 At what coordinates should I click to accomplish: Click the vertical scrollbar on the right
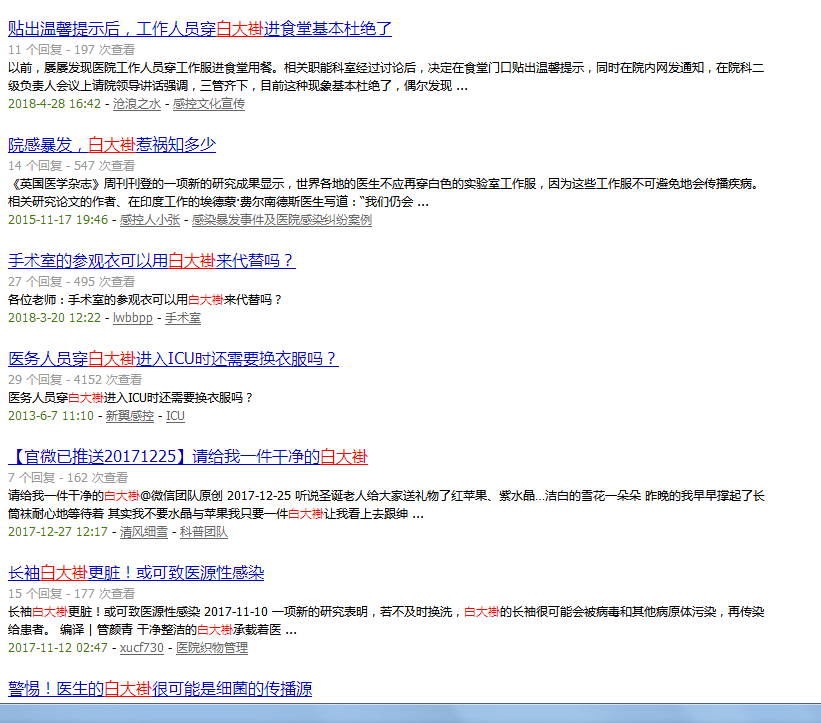click(814, 360)
